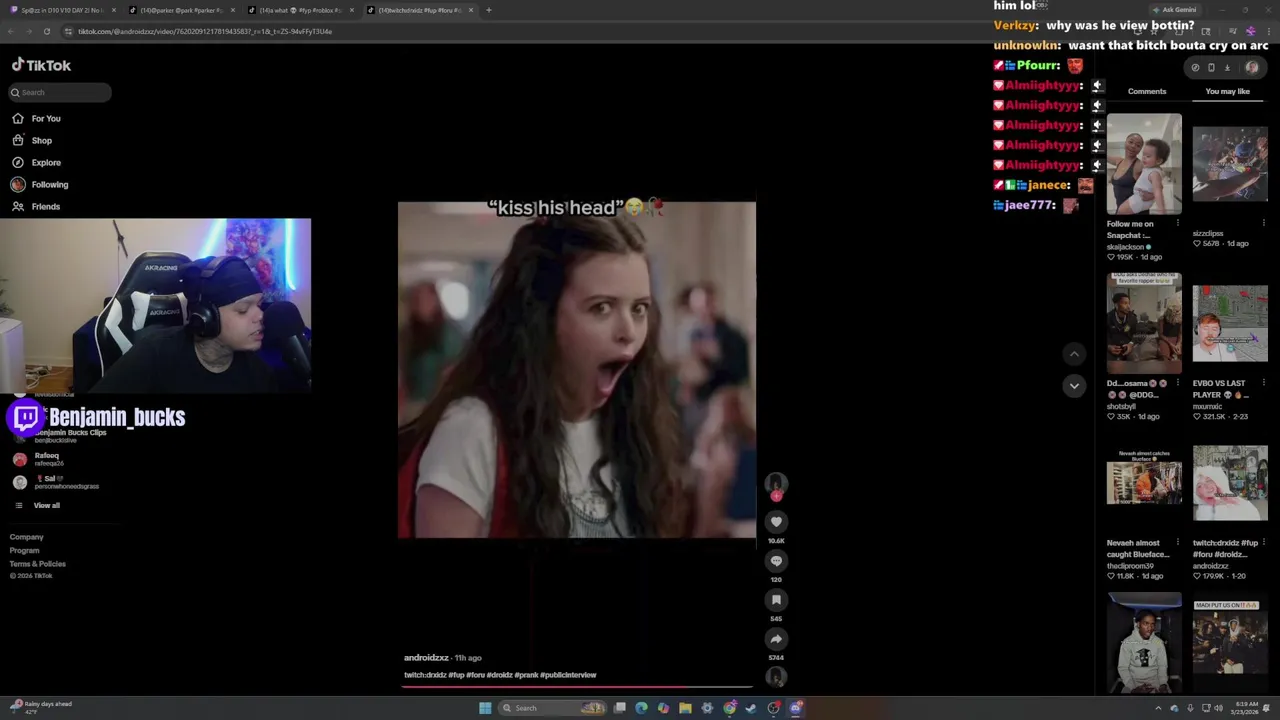Click the main video player

(577, 370)
